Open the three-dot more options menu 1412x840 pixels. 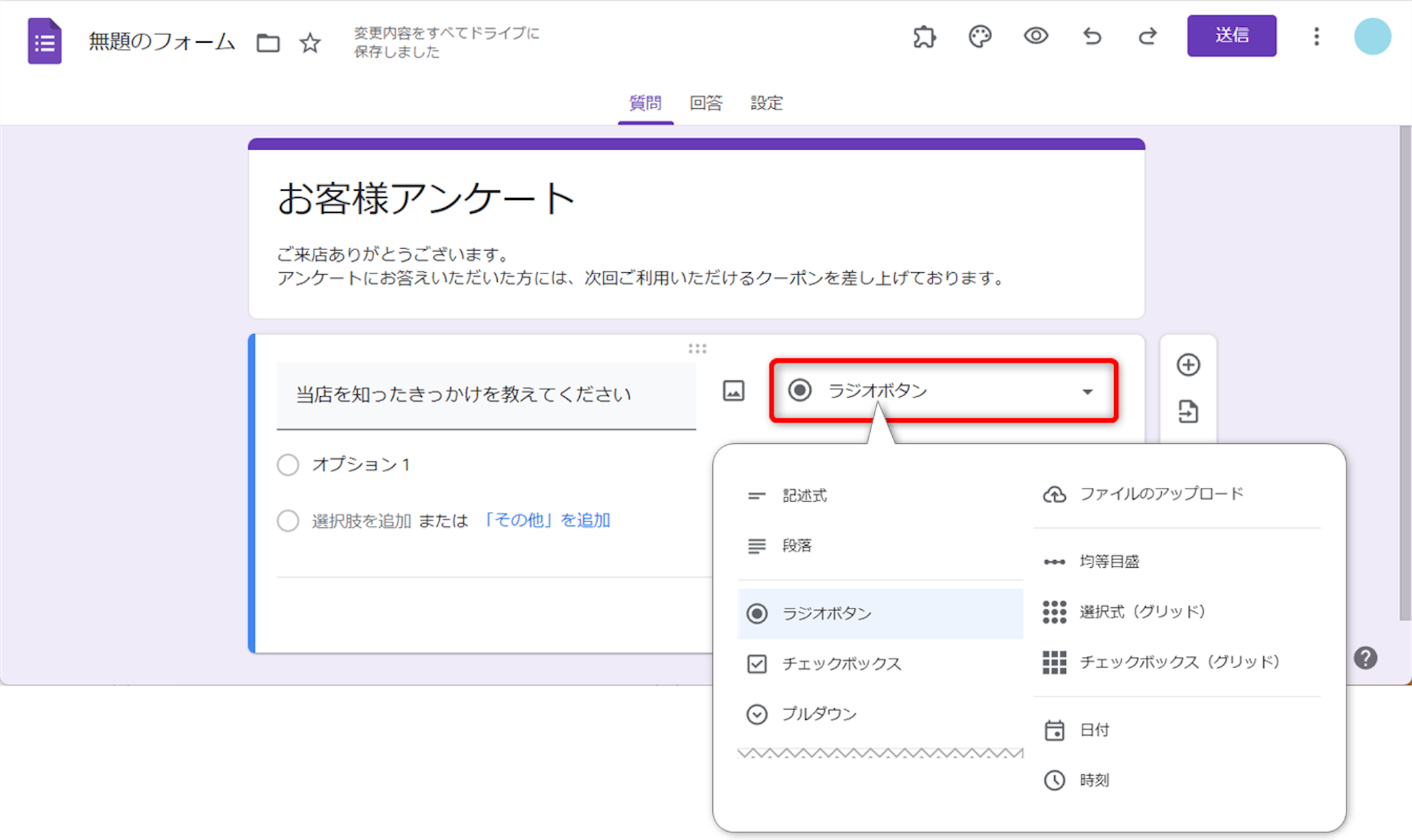point(1316,37)
